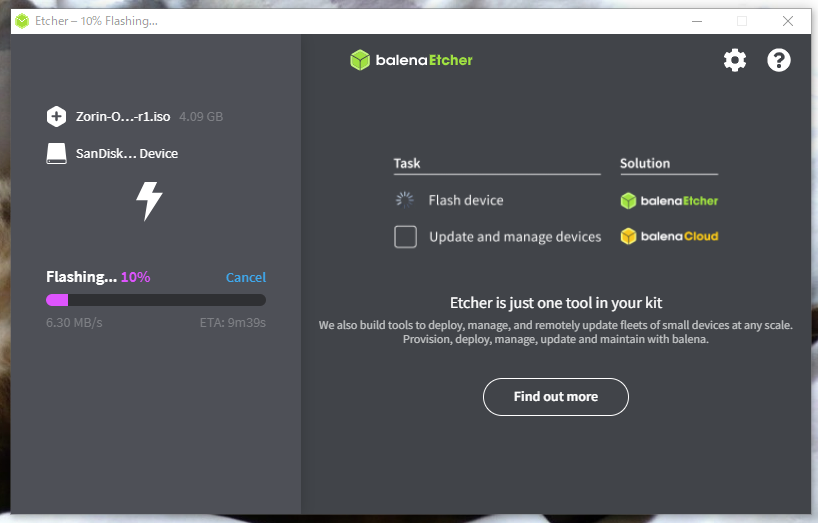Viewport: 818px width, 523px height.
Task: Open the help question mark icon
Action: 778,60
